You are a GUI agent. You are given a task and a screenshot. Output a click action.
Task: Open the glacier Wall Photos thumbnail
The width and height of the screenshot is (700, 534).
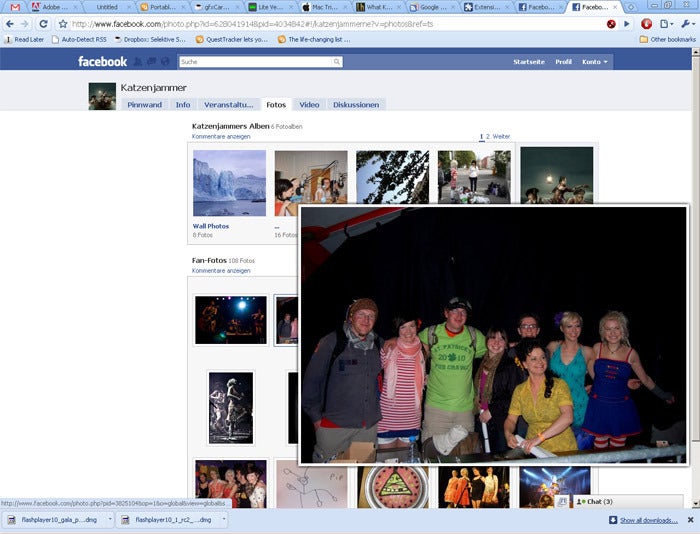229,183
